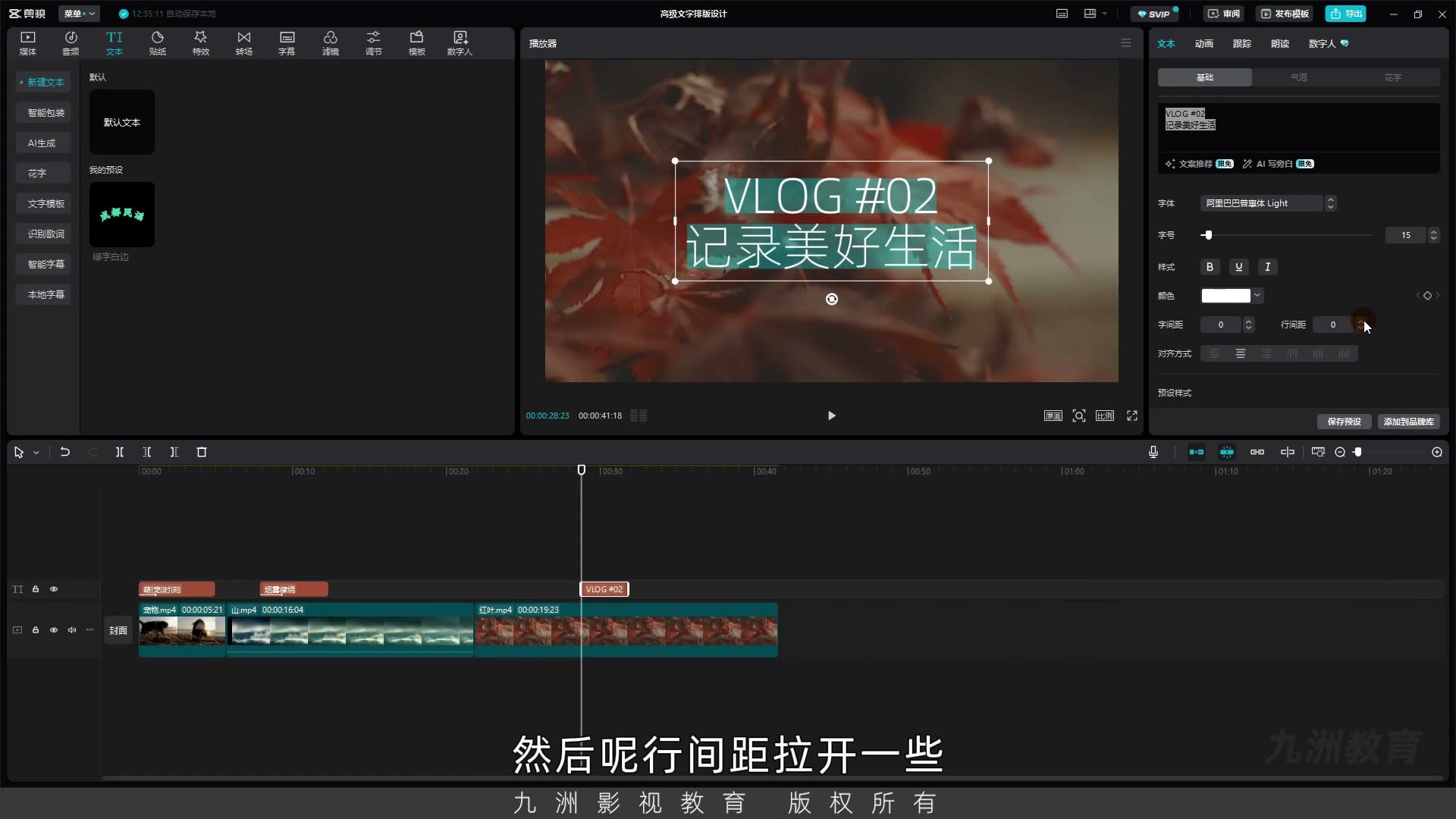The image size is (1456, 819).
Task: Open the selection tool arrow dropdown
Action: (36, 453)
